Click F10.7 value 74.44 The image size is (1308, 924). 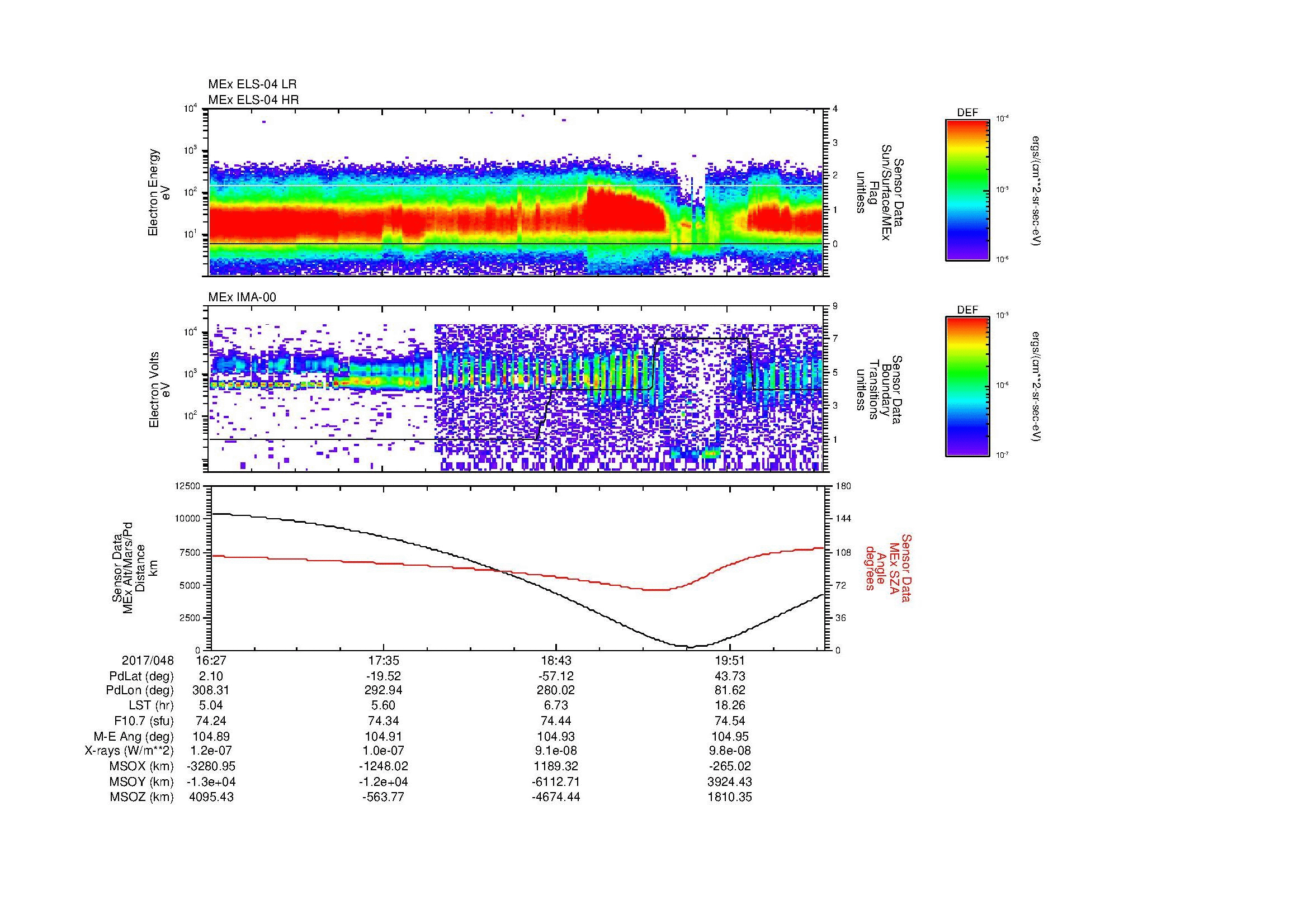pos(555,721)
